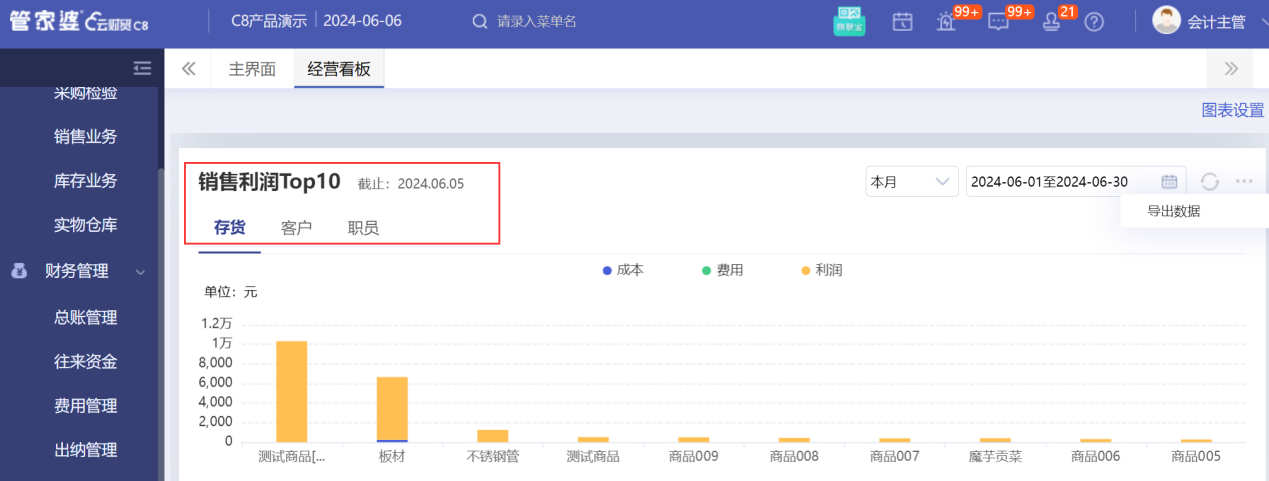The height and width of the screenshot is (481, 1269).
Task: Click the 商品009 axis label
Action: (x=694, y=456)
